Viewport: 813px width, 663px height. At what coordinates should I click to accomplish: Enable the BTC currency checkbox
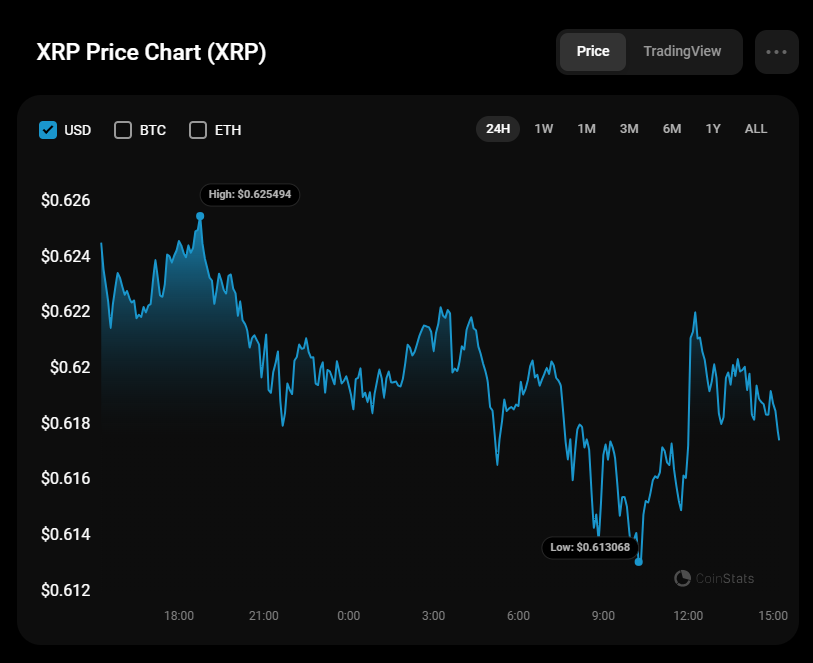pos(123,130)
